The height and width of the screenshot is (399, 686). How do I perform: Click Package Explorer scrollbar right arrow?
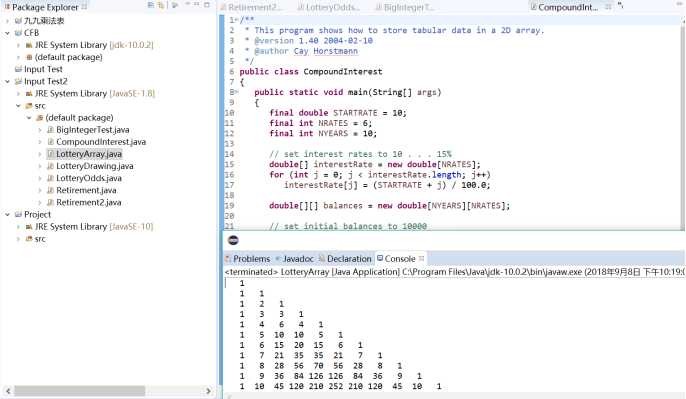(208, 391)
